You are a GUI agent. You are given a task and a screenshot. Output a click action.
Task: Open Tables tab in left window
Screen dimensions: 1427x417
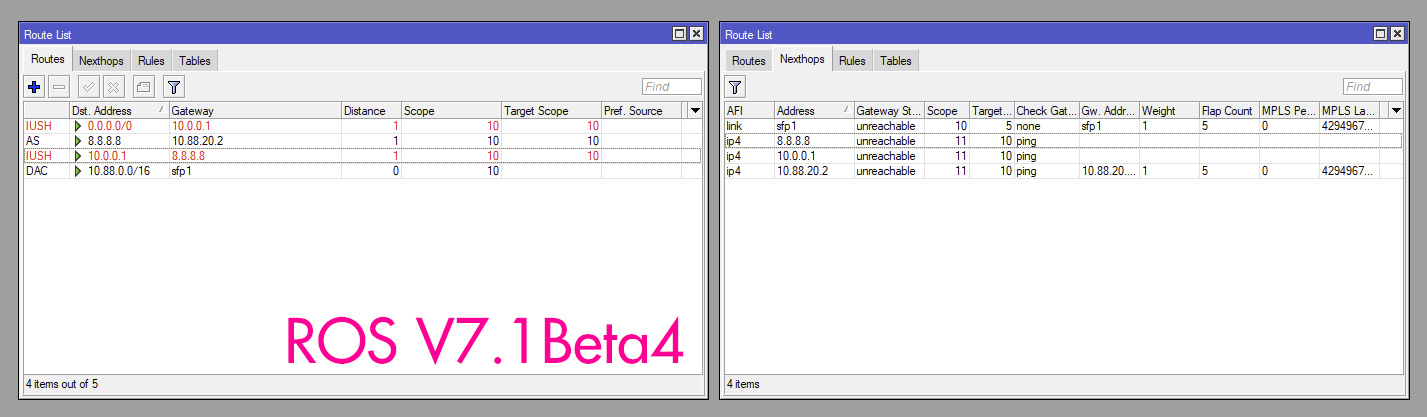(195, 61)
